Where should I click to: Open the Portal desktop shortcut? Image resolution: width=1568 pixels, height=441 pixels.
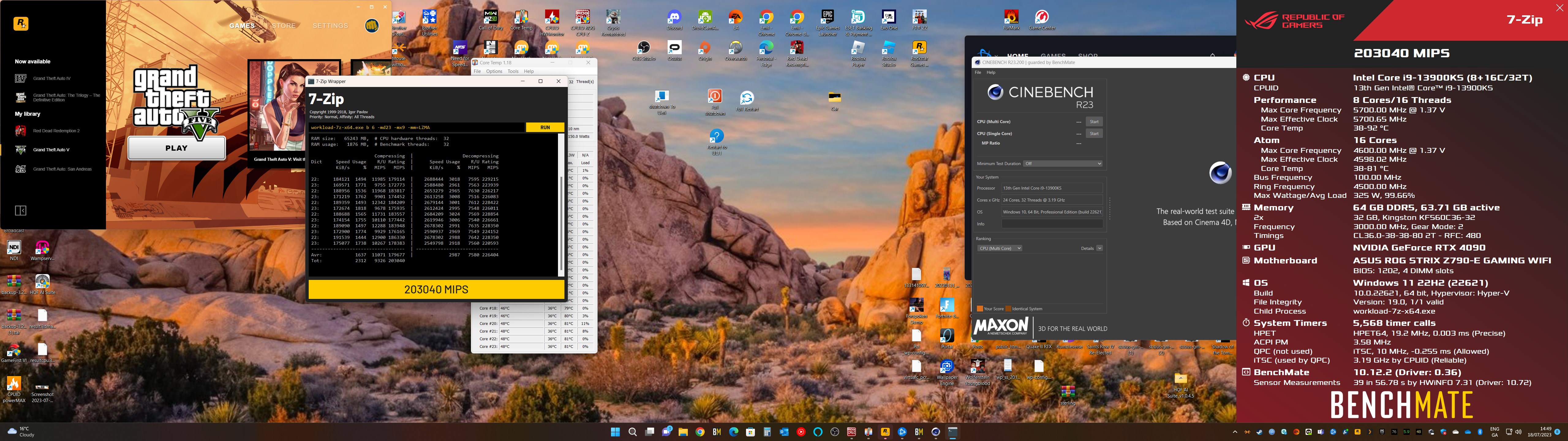point(947,339)
